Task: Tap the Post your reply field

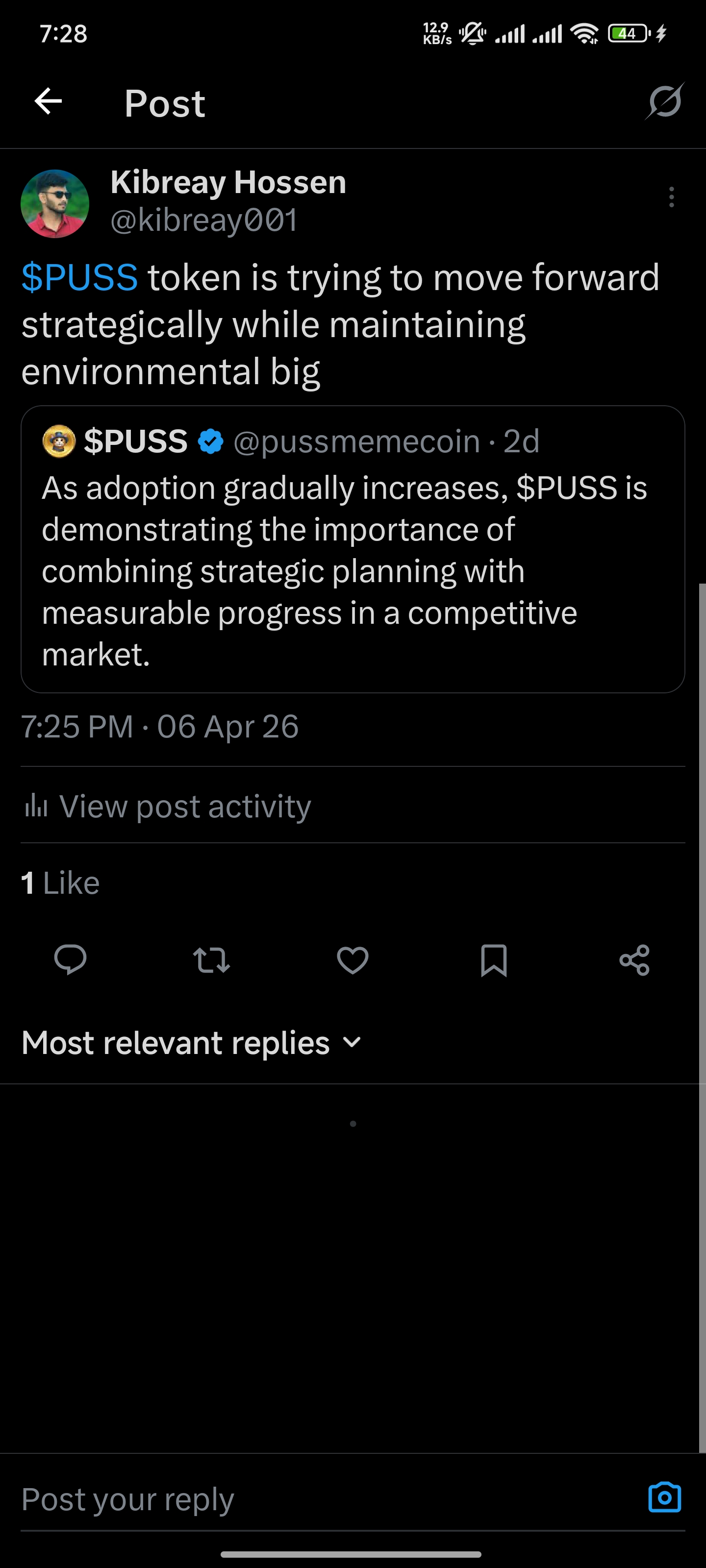Action: [x=329, y=1498]
